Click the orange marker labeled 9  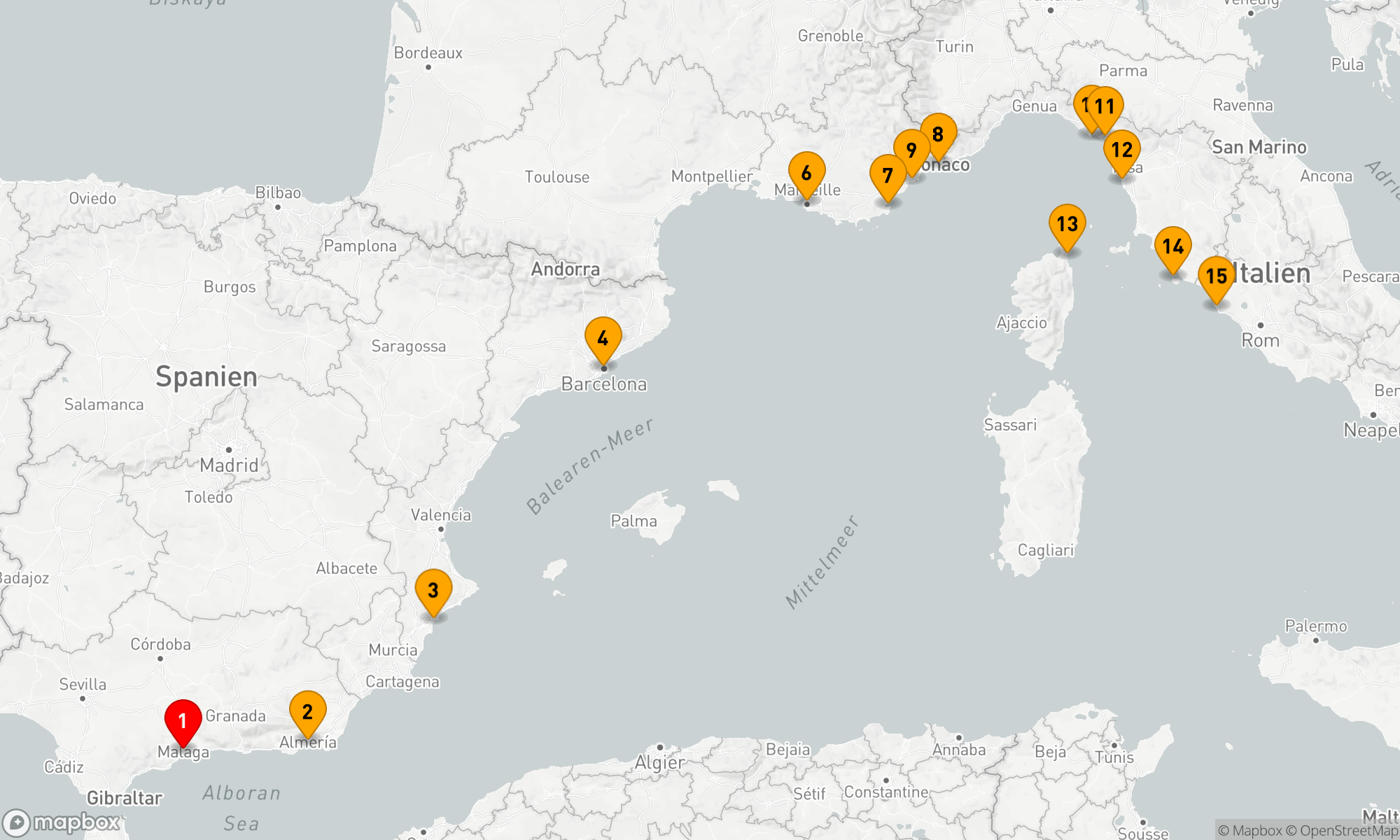click(910, 150)
